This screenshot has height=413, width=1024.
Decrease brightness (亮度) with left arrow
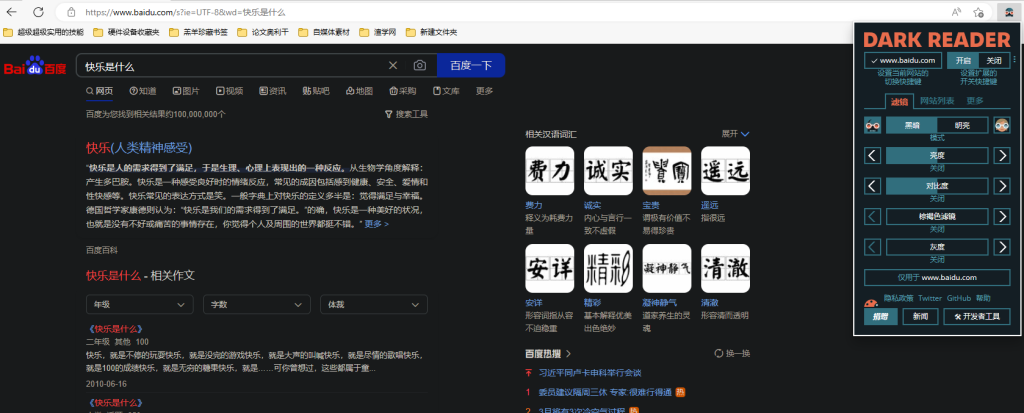tap(873, 156)
